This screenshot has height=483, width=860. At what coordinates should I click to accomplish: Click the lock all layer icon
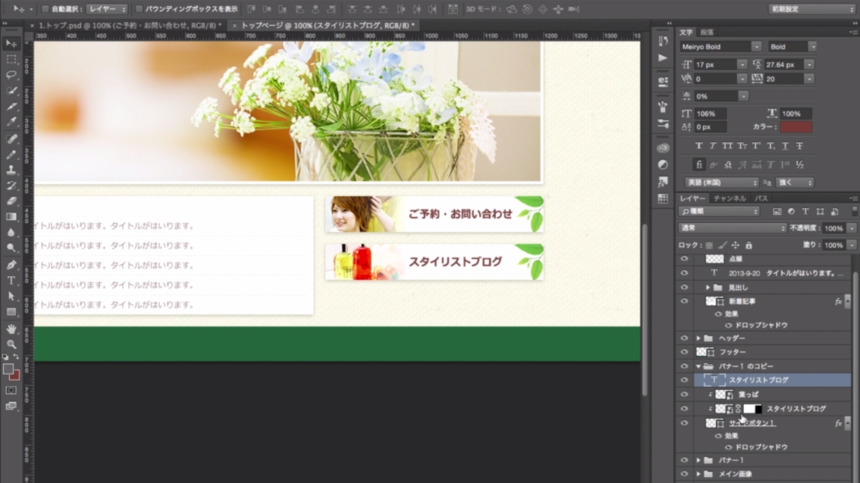point(749,245)
